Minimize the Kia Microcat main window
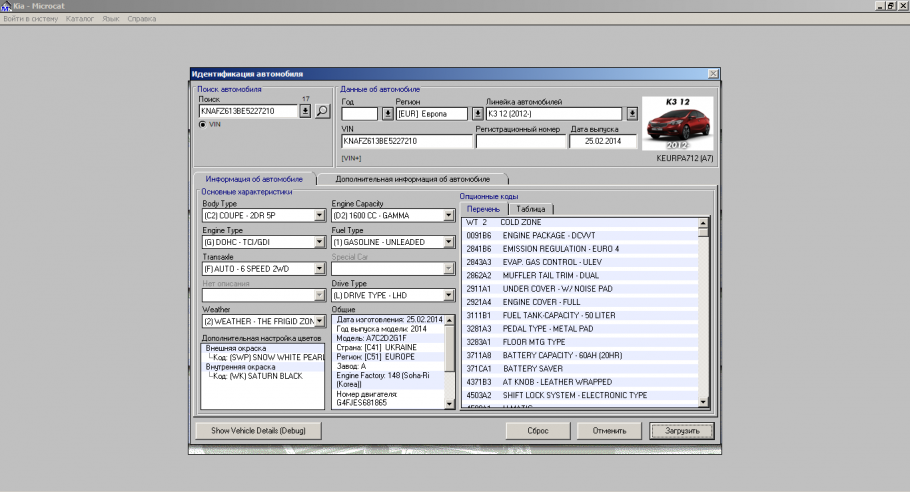Screen dimensions: 910x492 coord(880,6)
